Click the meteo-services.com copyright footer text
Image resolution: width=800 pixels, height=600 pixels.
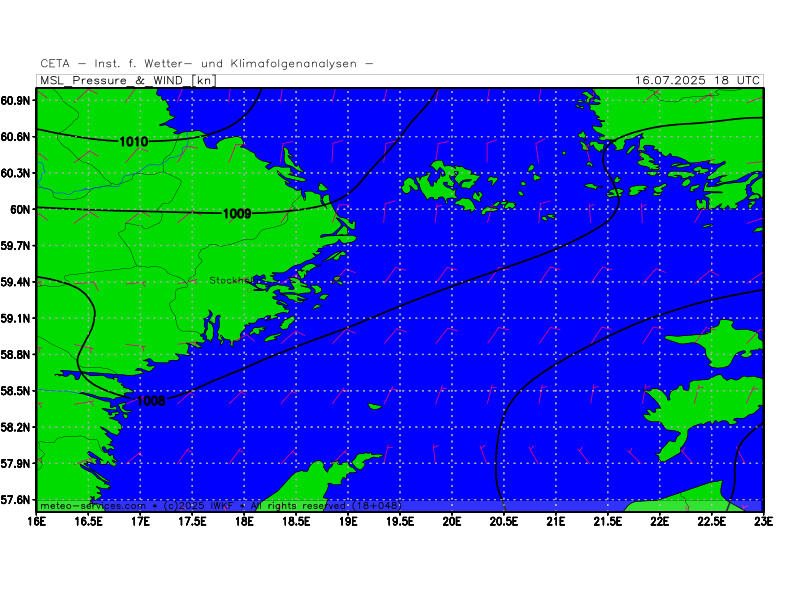click(x=221, y=506)
